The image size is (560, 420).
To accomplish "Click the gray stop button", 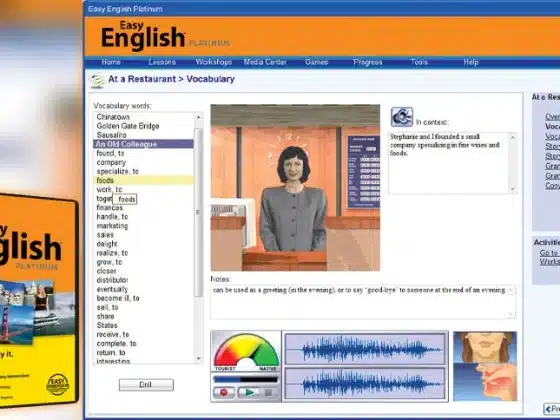I will coord(269,392).
